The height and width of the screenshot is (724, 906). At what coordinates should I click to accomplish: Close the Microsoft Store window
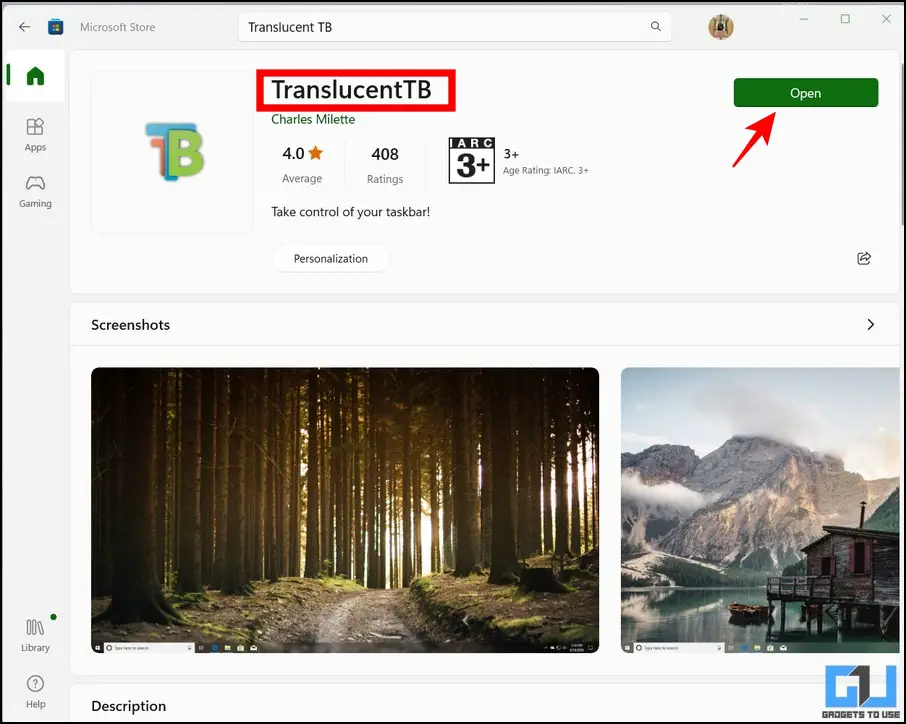pos(886,19)
